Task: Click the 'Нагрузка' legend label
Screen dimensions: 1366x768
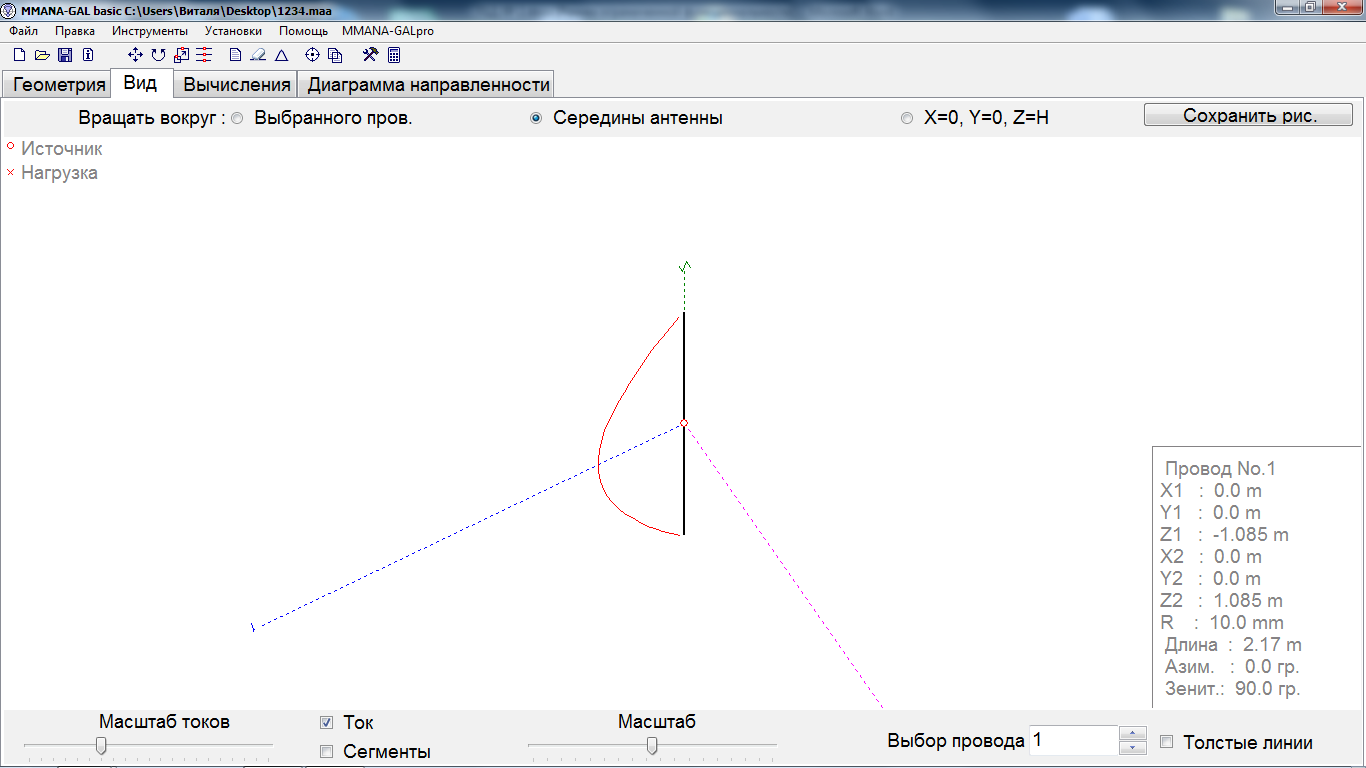Action: click(x=59, y=172)
